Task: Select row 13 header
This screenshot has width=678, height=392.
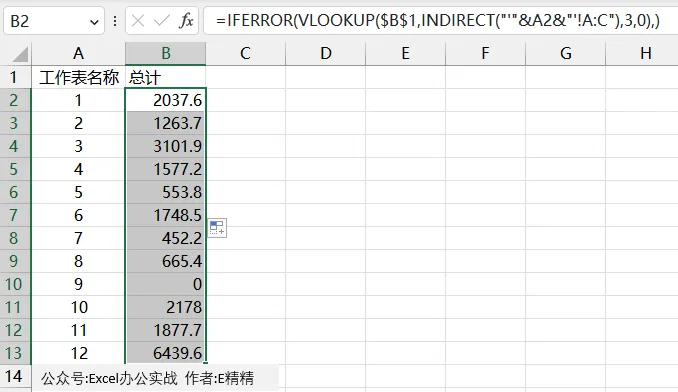Action: (x=15, y=353)
